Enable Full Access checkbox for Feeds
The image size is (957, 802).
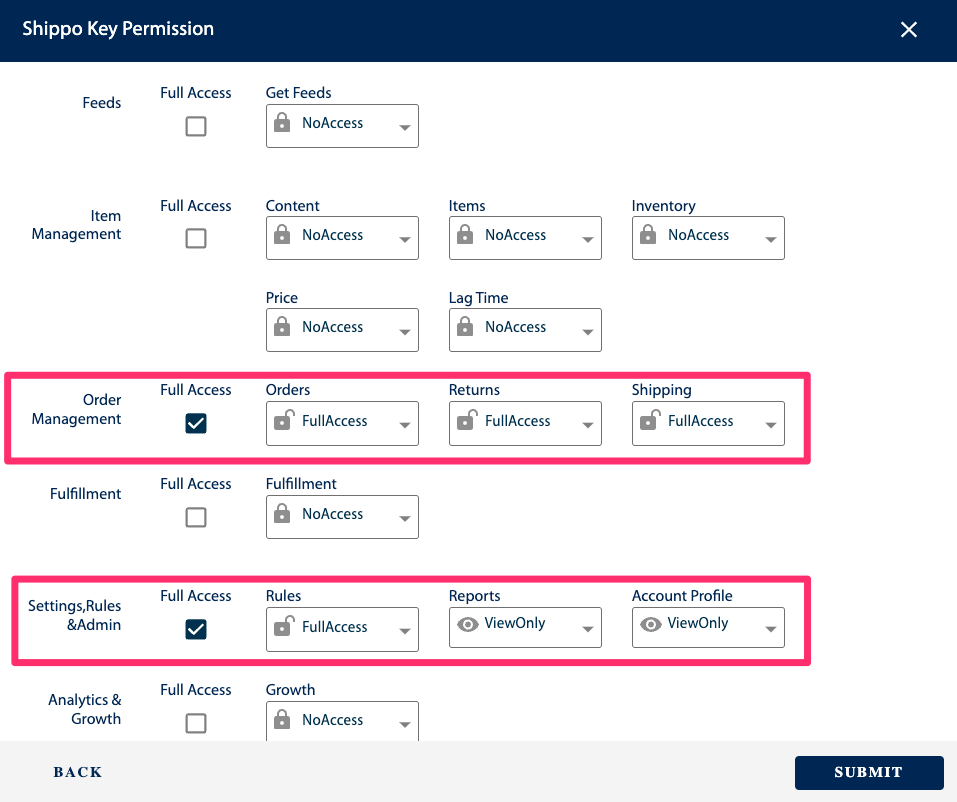196,127
